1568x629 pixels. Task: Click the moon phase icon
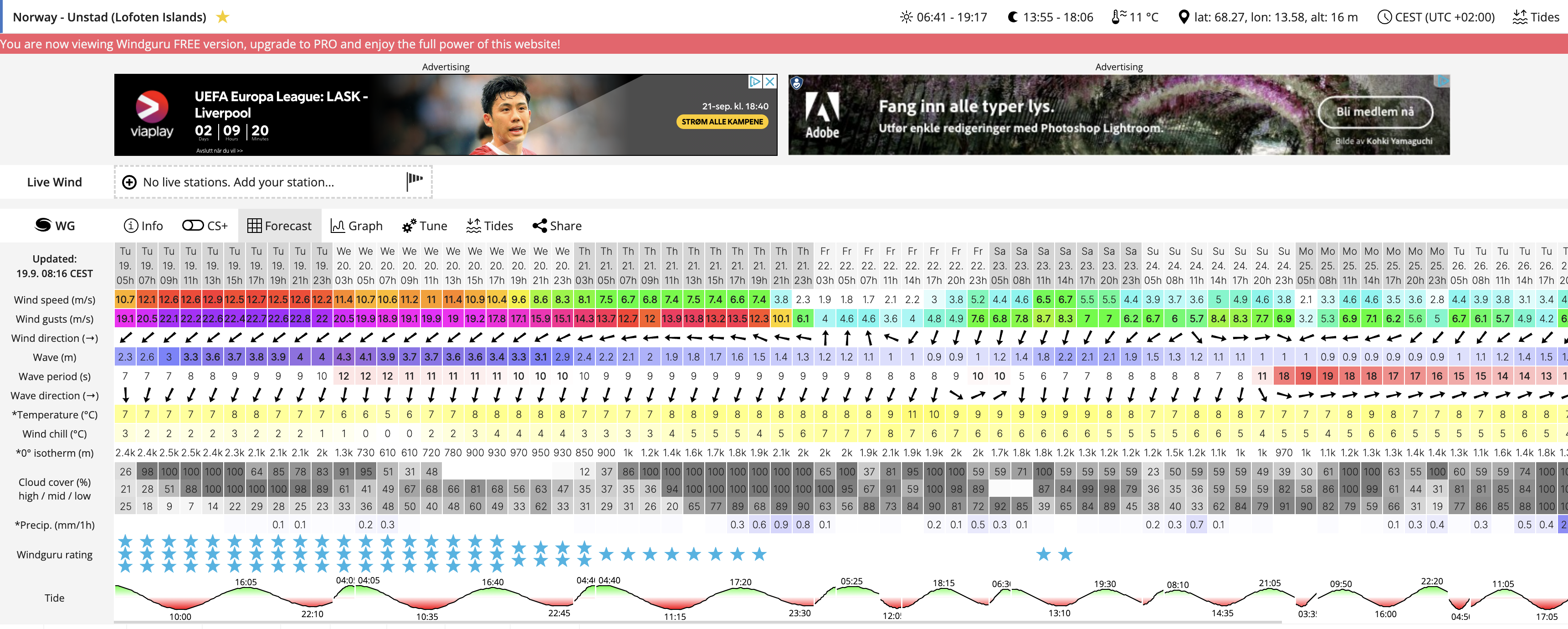pyautogui.click(x=1012, y=17)
